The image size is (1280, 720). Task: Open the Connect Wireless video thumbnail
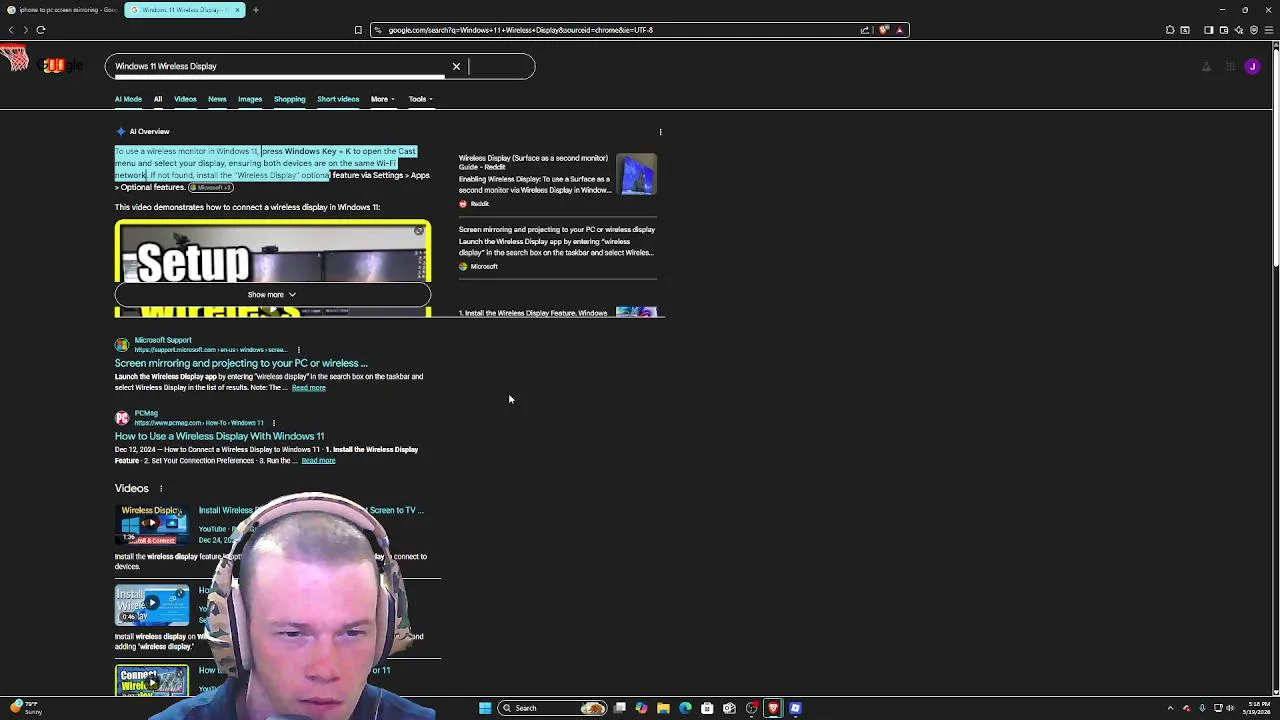pyautogui.click(x=151, y=681)
